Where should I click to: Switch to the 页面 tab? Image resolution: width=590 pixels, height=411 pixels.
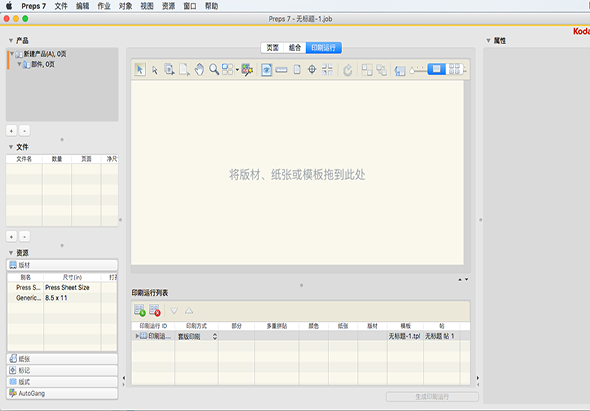coord(272,48)
